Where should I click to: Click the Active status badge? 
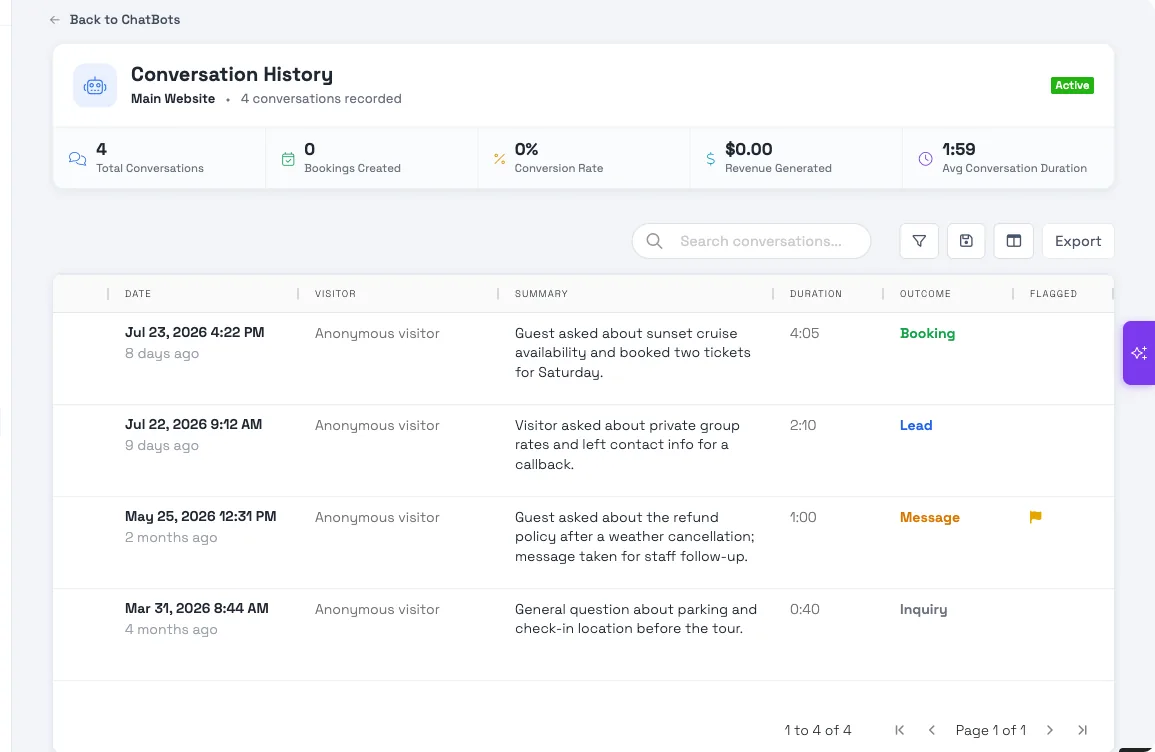tap(1072, 85)
